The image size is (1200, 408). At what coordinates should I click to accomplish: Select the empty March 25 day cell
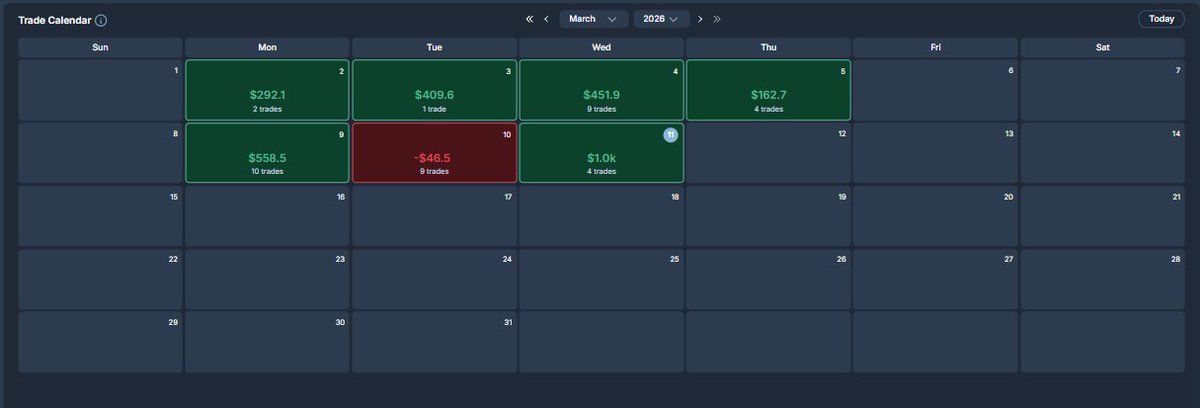pos(601,279)
